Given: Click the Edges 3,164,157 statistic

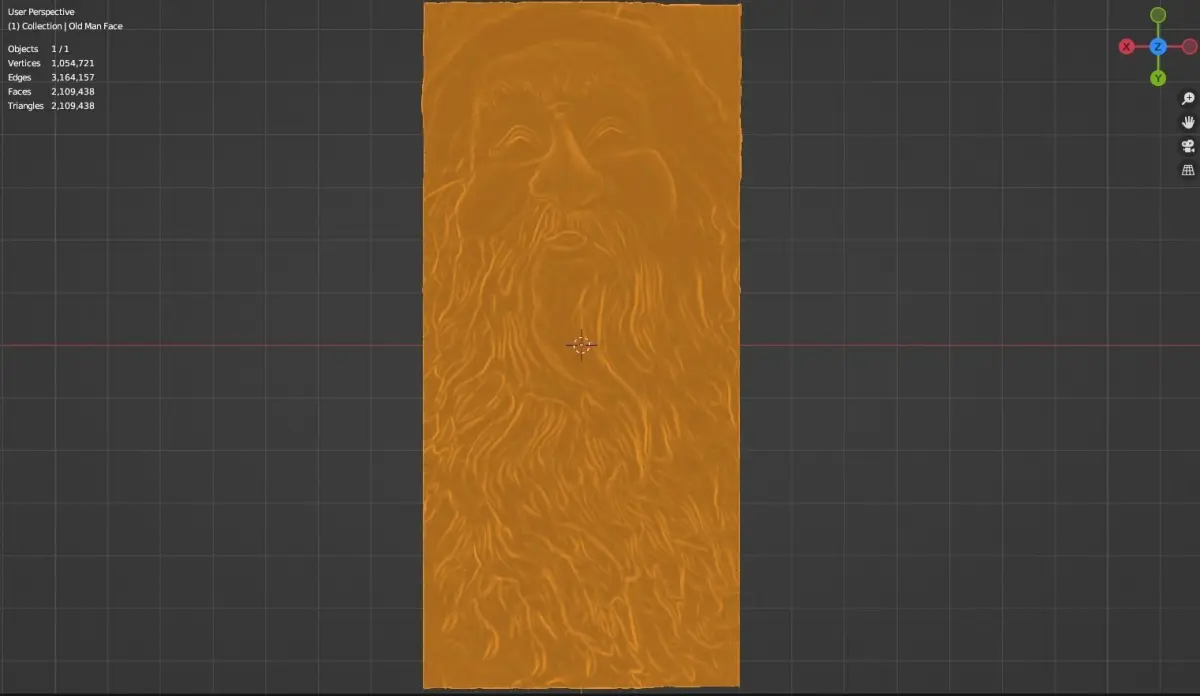Looking at the screenshot, I should point(51,77).
